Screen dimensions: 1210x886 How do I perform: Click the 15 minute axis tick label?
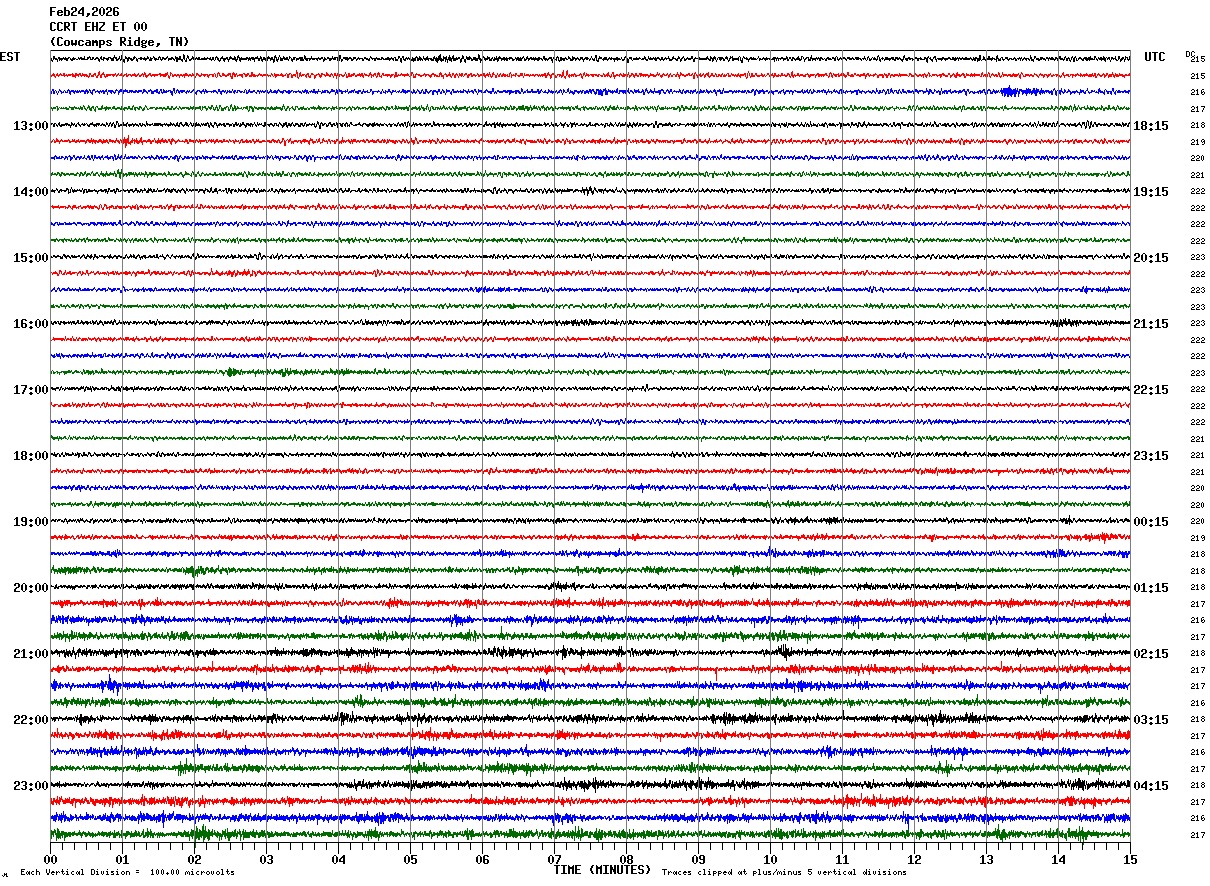tap(1130, 859)
